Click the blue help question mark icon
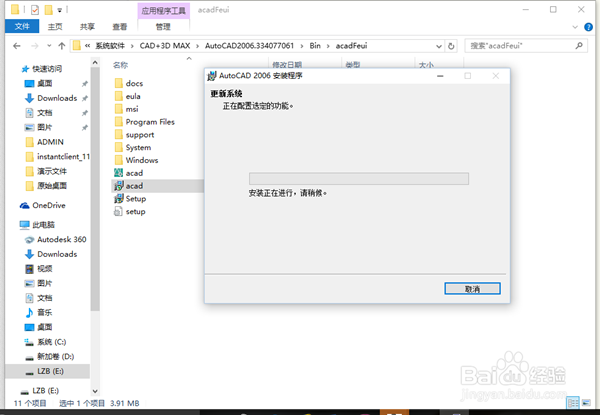The width and height of the screenshot is (600, 415). (588, 27)
